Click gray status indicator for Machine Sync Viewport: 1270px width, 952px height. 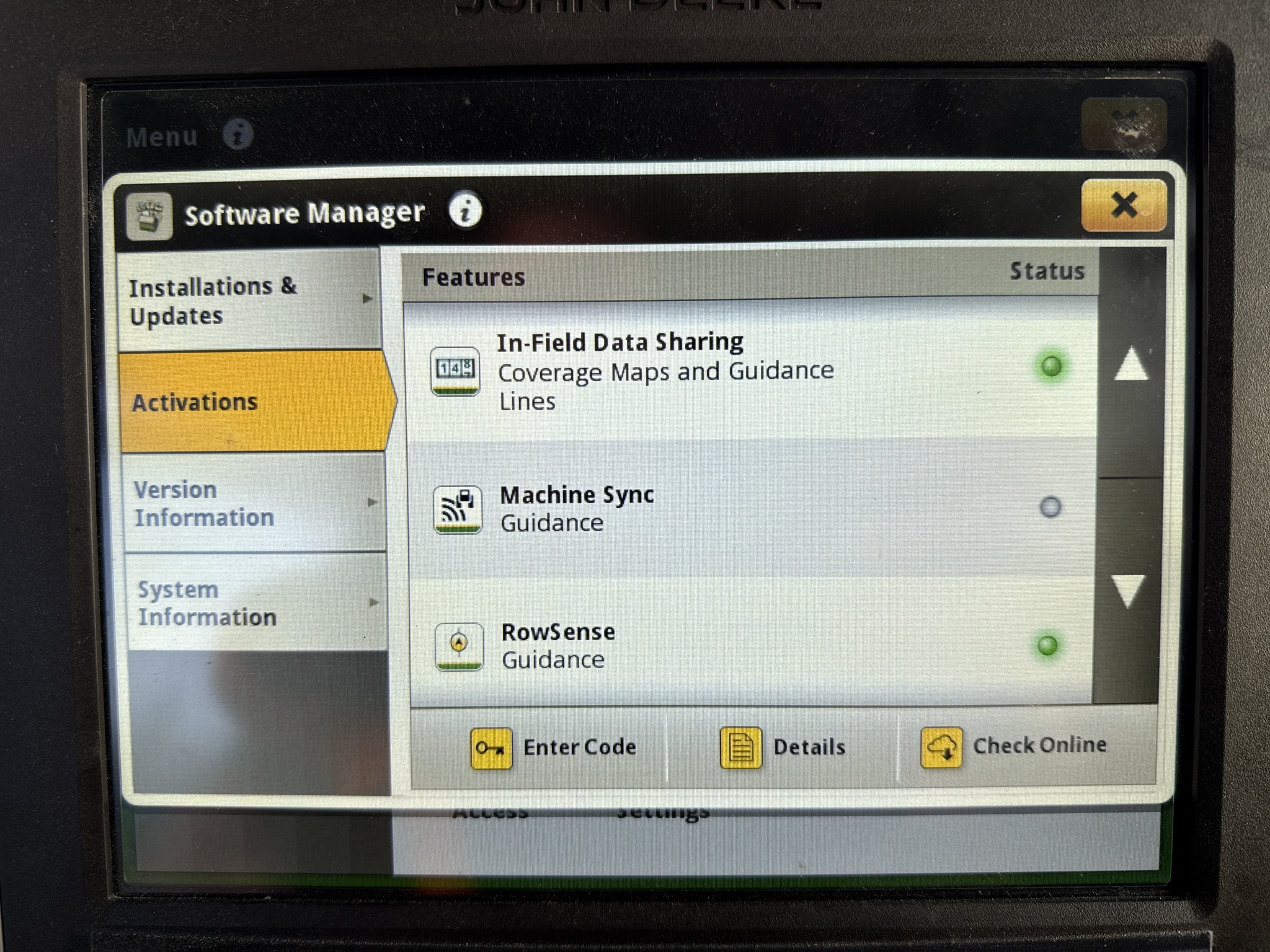pyautogui.click(x=1050, y=507)
